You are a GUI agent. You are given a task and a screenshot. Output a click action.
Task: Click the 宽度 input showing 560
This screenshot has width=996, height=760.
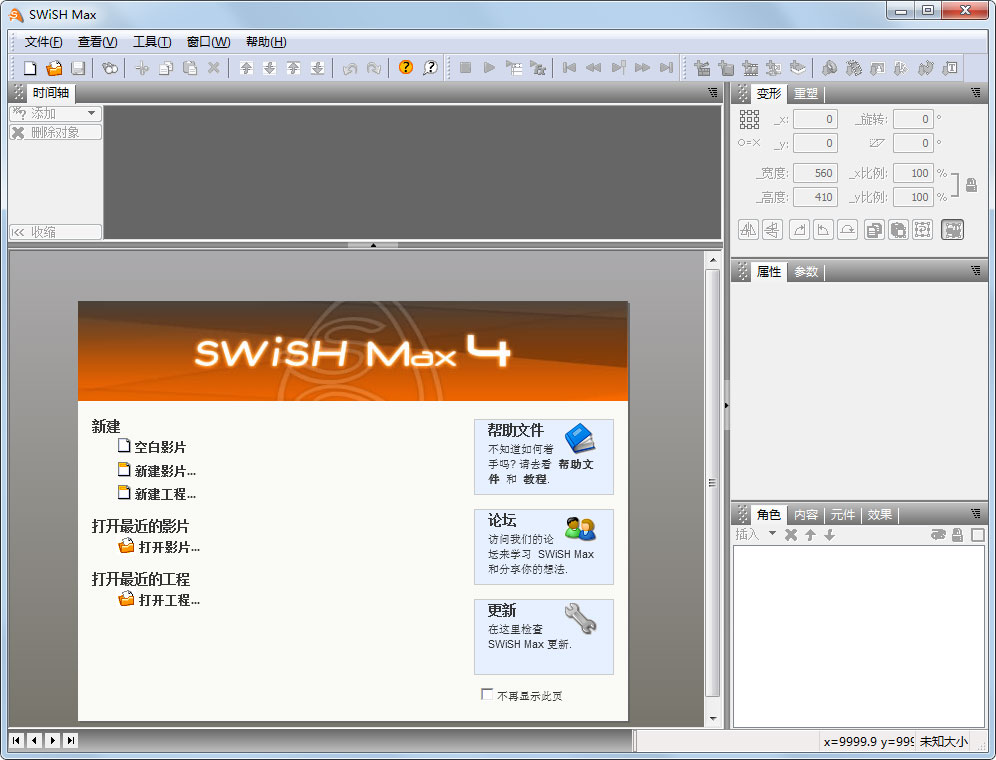(815, 172)
